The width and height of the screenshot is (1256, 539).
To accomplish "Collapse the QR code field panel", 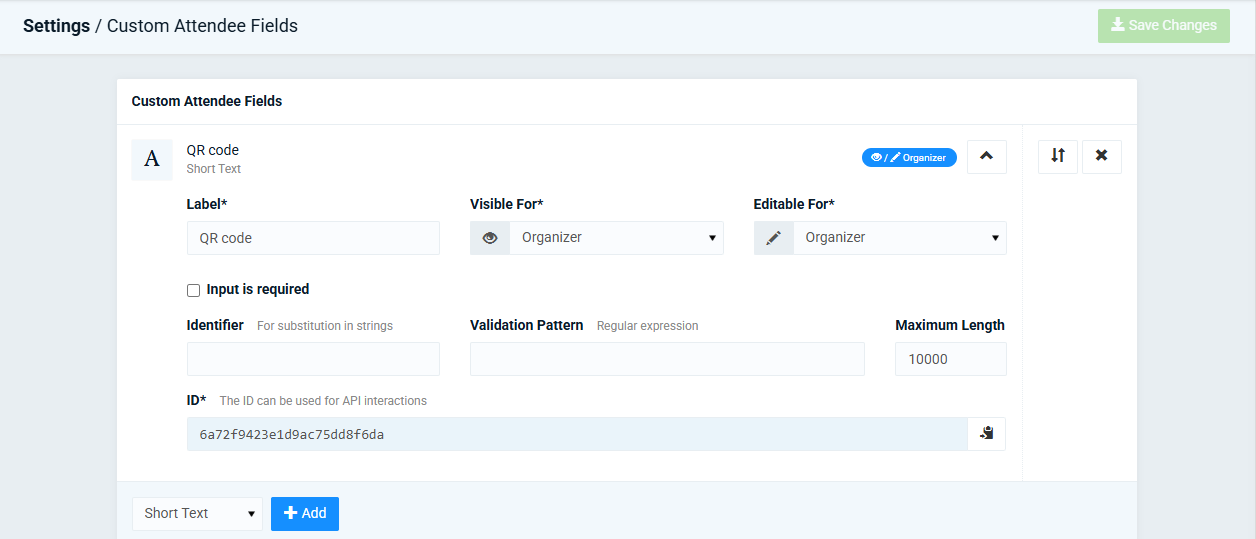I will (986, 156).
